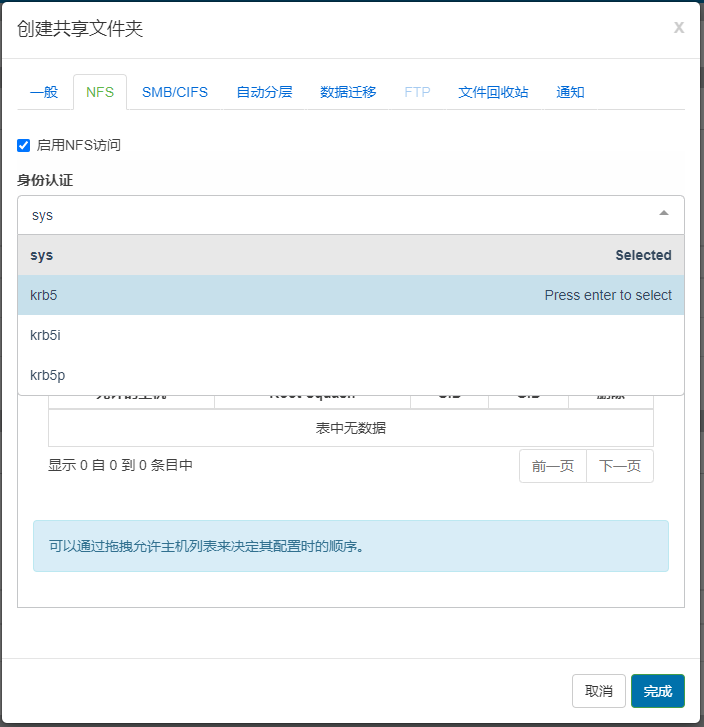
Task: Click the 完成 button to finish
Action: click(657, 691)
